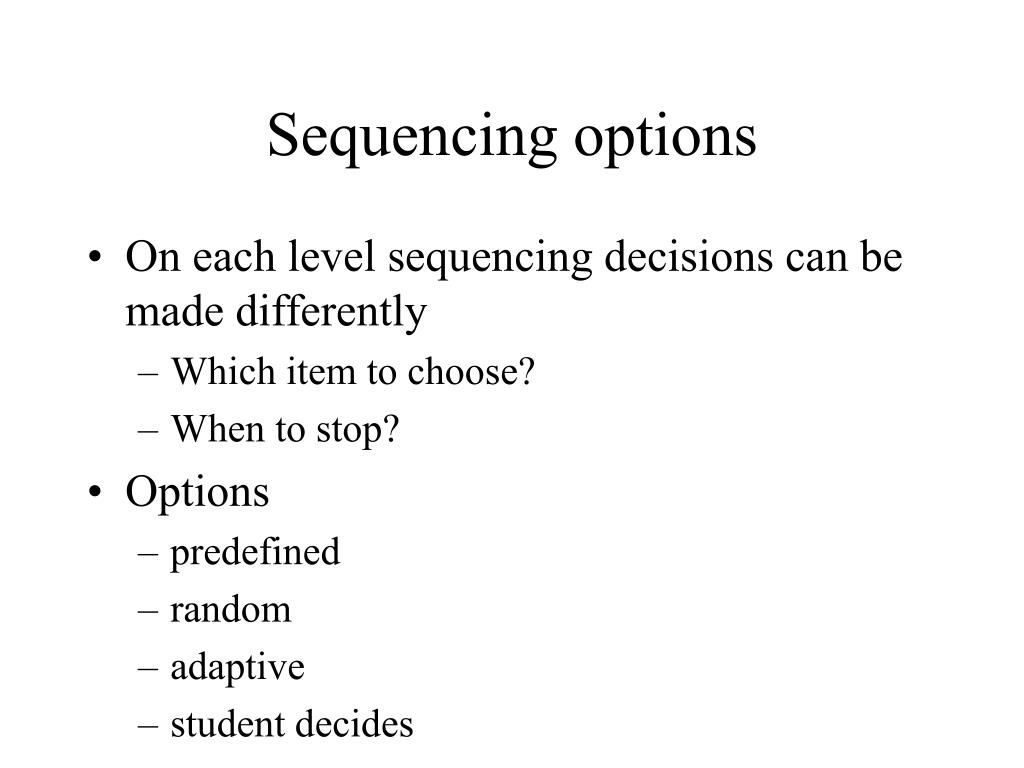Click the word 'options' in title
The image size is (1024, 768).
[665, 138]
